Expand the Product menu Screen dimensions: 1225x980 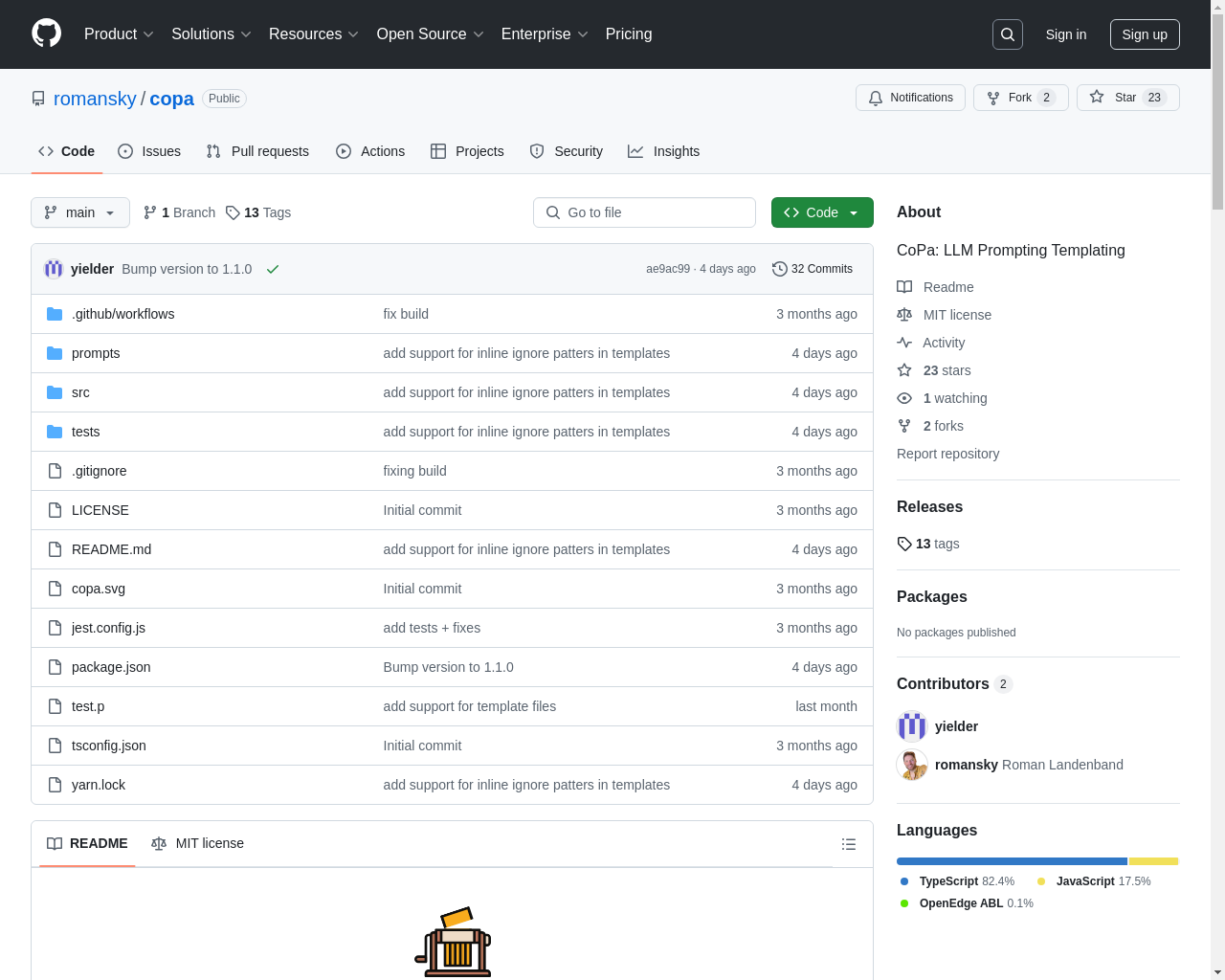[119, 34]
